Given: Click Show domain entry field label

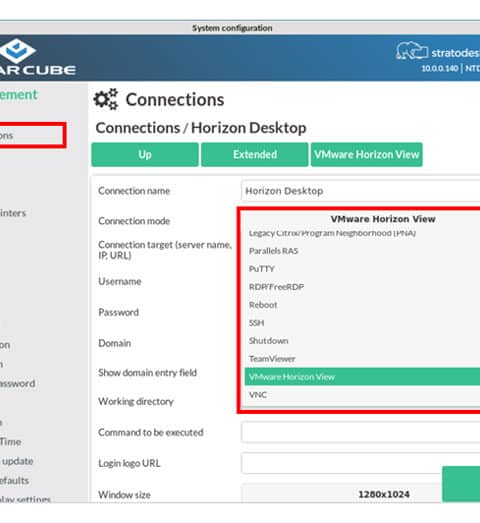Looking at the screenshot, I should [x=147, y=372].
